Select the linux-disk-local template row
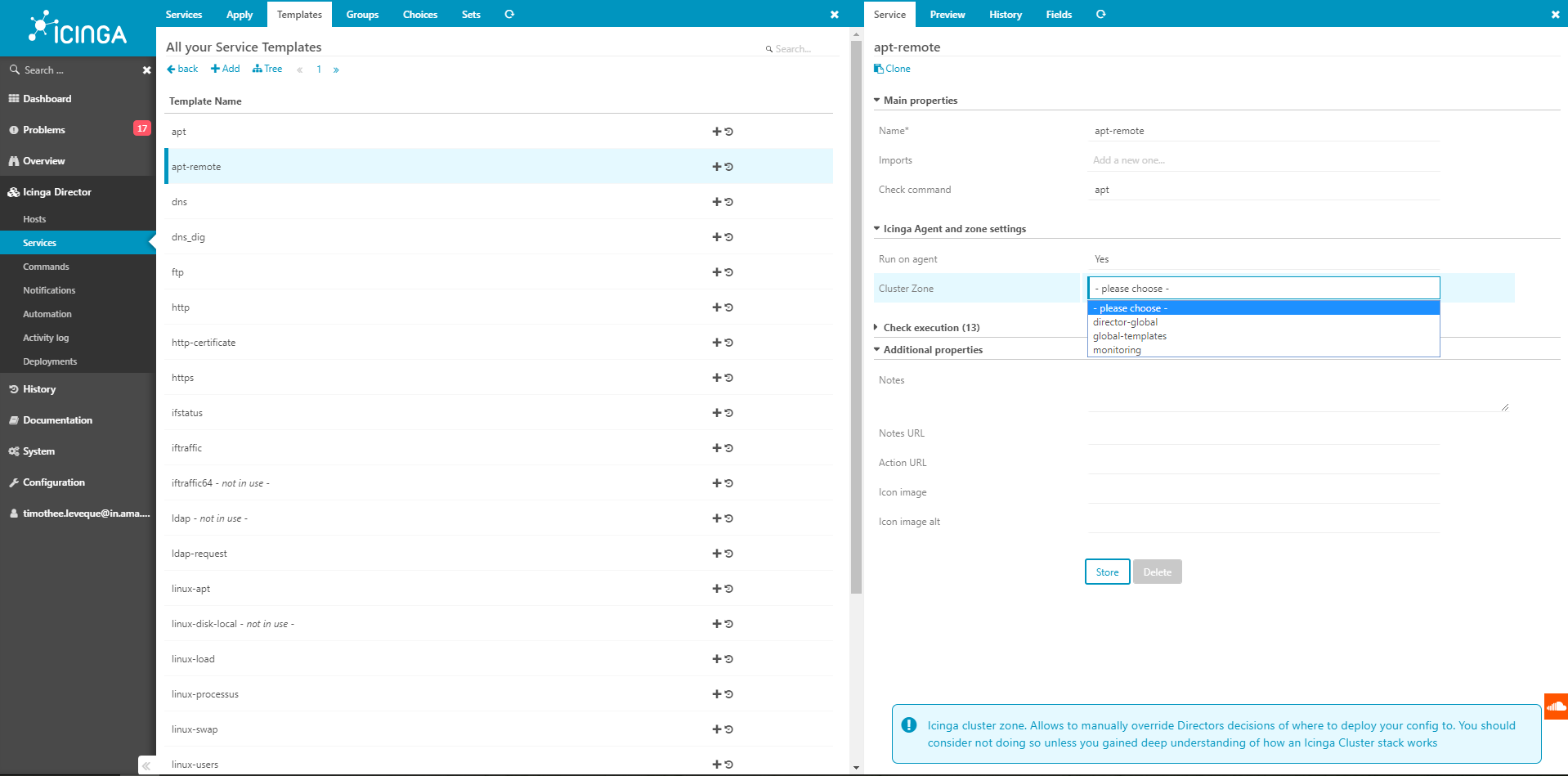Viewport: 1568px width, 776px height. pos(499,624)
